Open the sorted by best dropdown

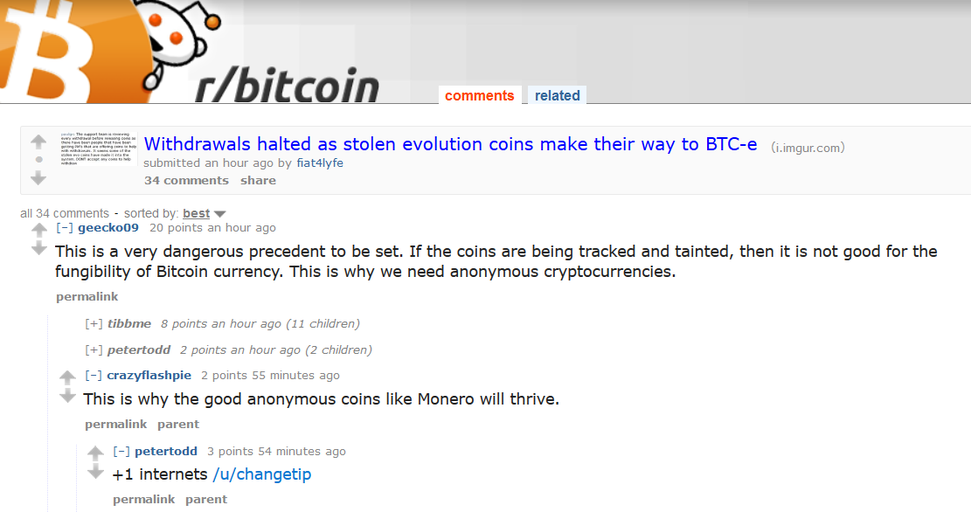pyautogui.click(x=204, y=214)
